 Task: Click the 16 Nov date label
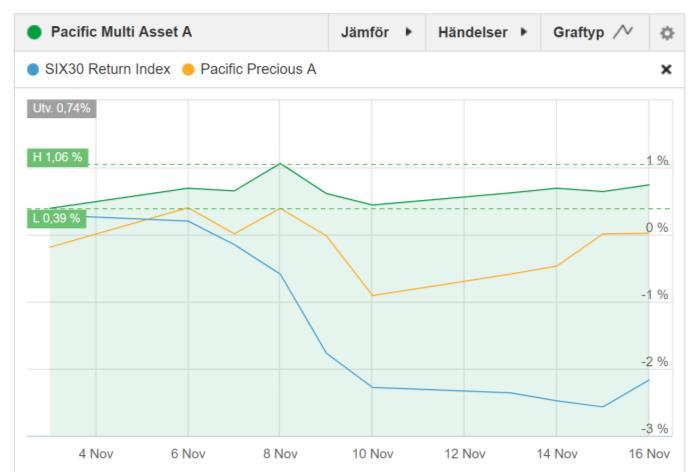(x=649, y=454)
